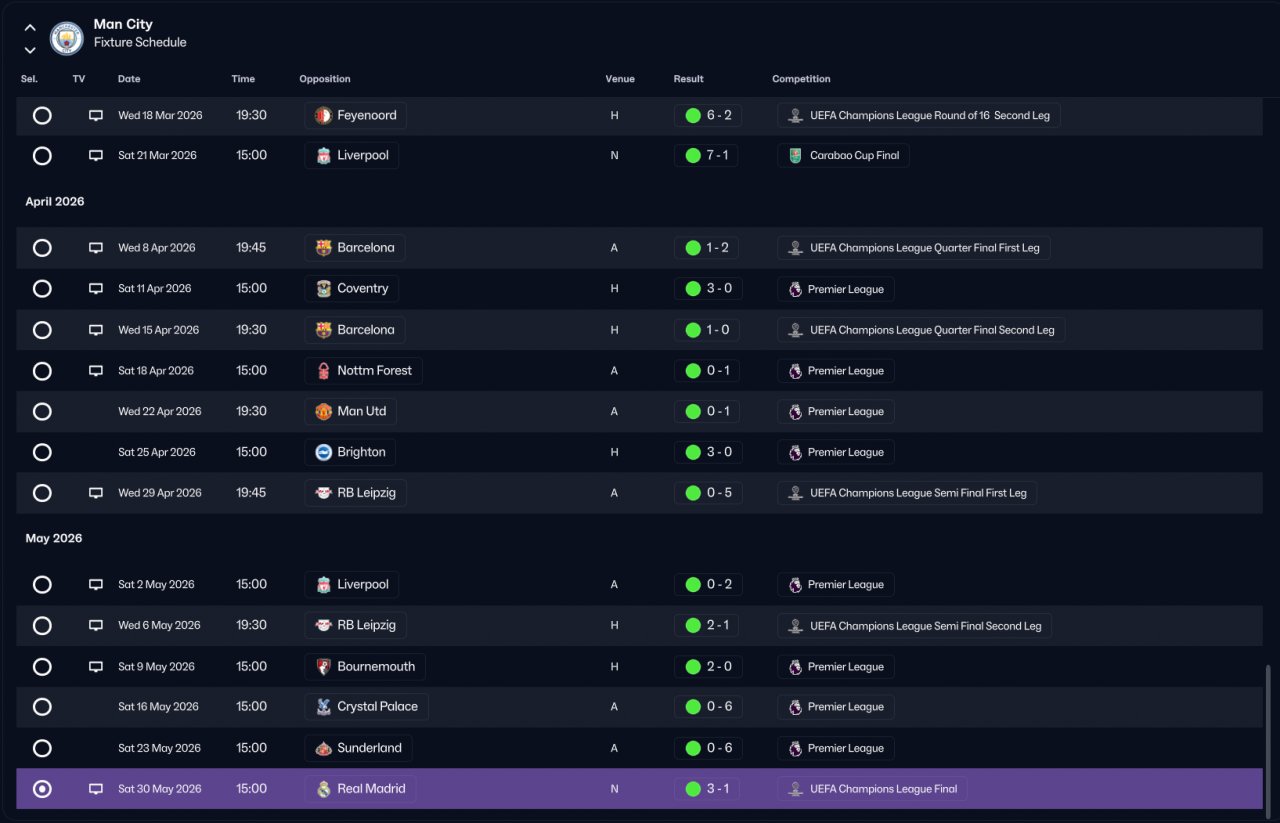This screenshot has height=823, width=1280.
Task: Go to next club using down chevron
Action: (30, 50)
